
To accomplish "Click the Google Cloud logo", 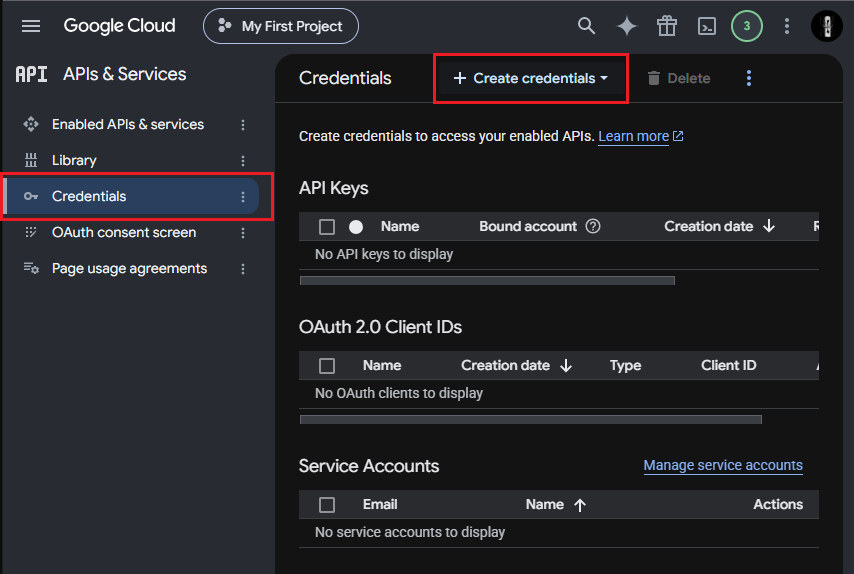I will click(119, 26).
